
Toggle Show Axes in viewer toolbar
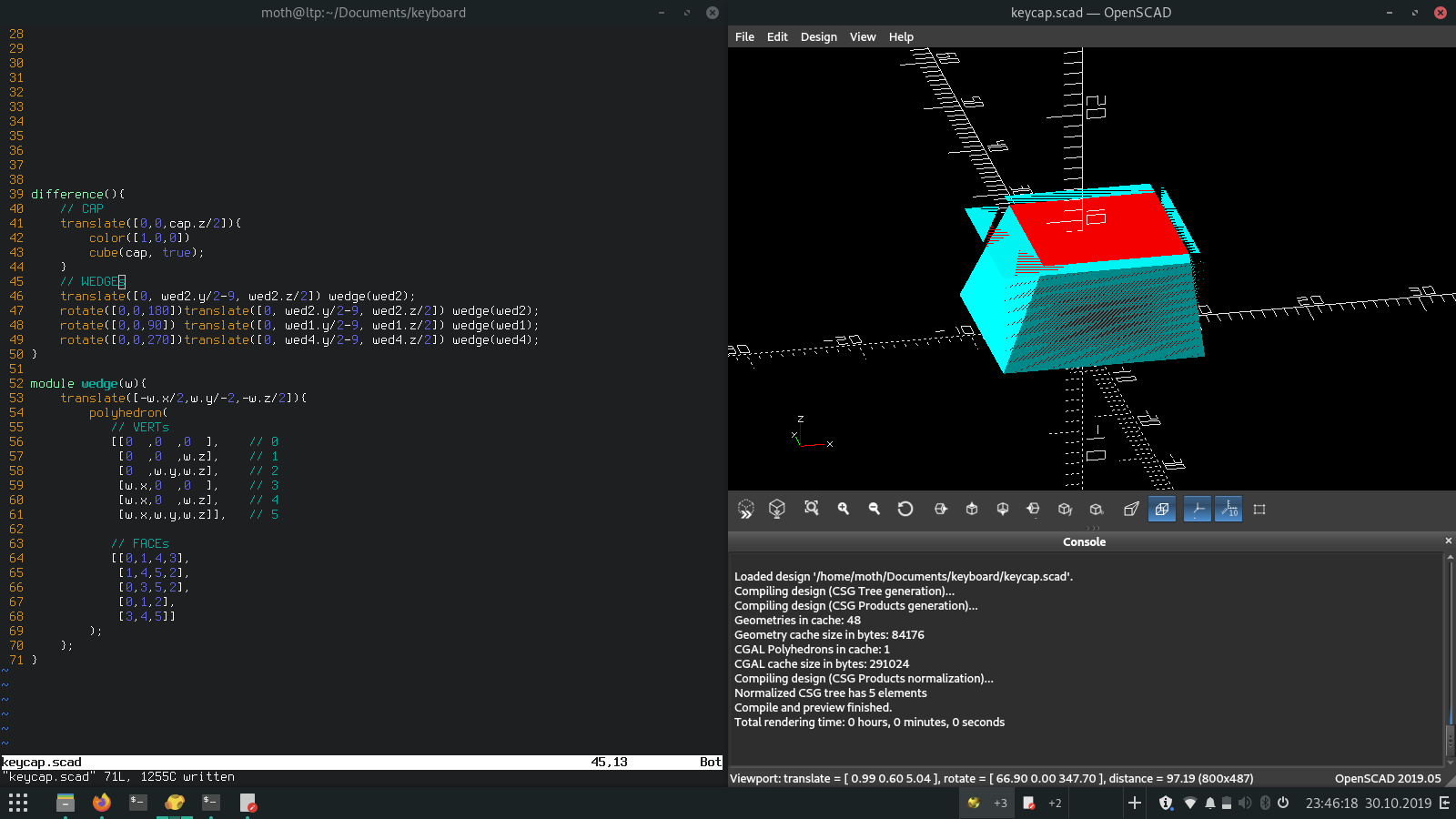[1198, 510]
